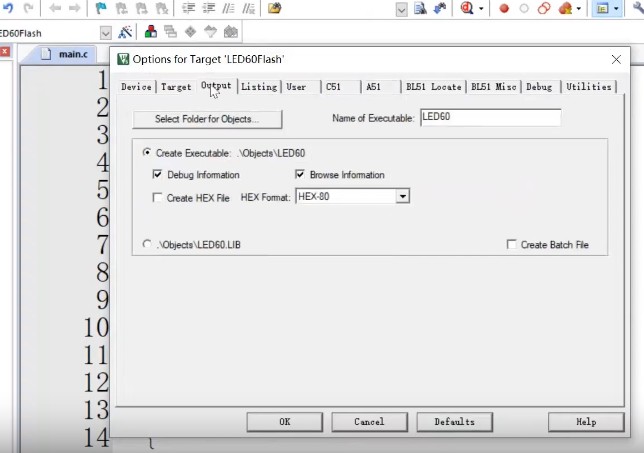644x453 pixels.
Task: Click the Indent selection icon
Action: click(189, 8)
